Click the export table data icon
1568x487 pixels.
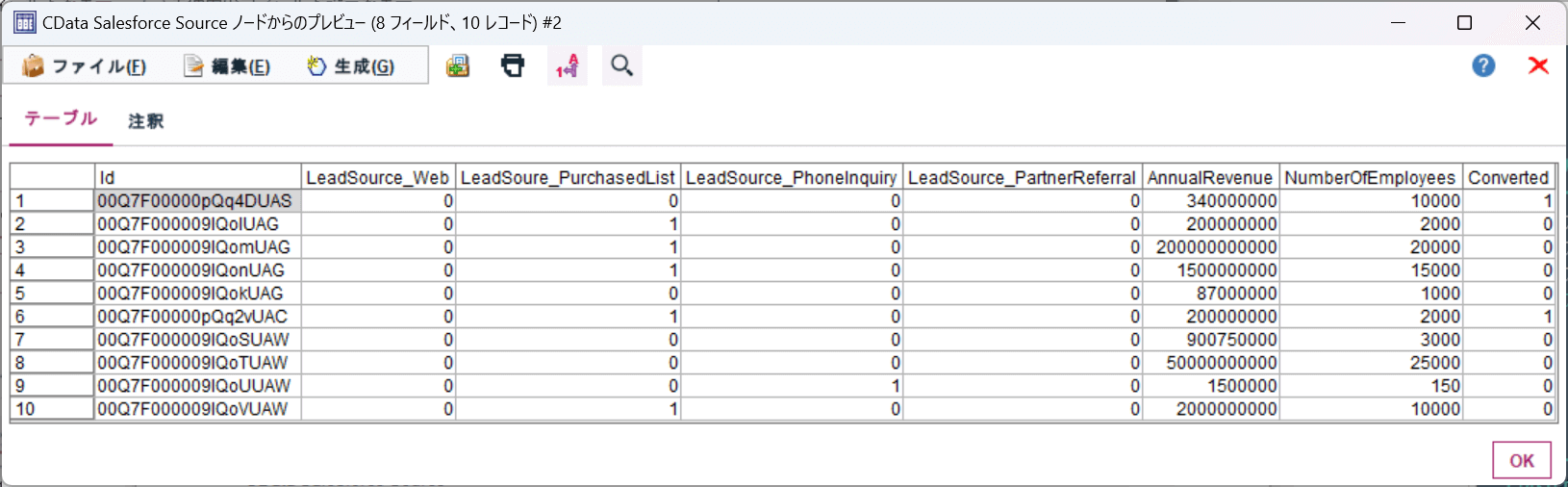click(458, 65)
